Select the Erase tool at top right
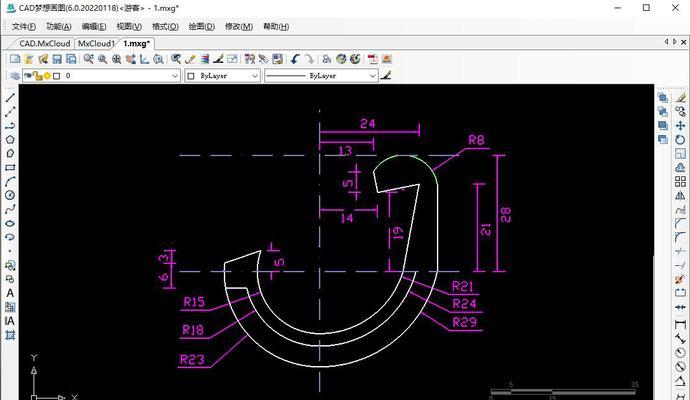The image size is (690, 400). coord(680,98)
